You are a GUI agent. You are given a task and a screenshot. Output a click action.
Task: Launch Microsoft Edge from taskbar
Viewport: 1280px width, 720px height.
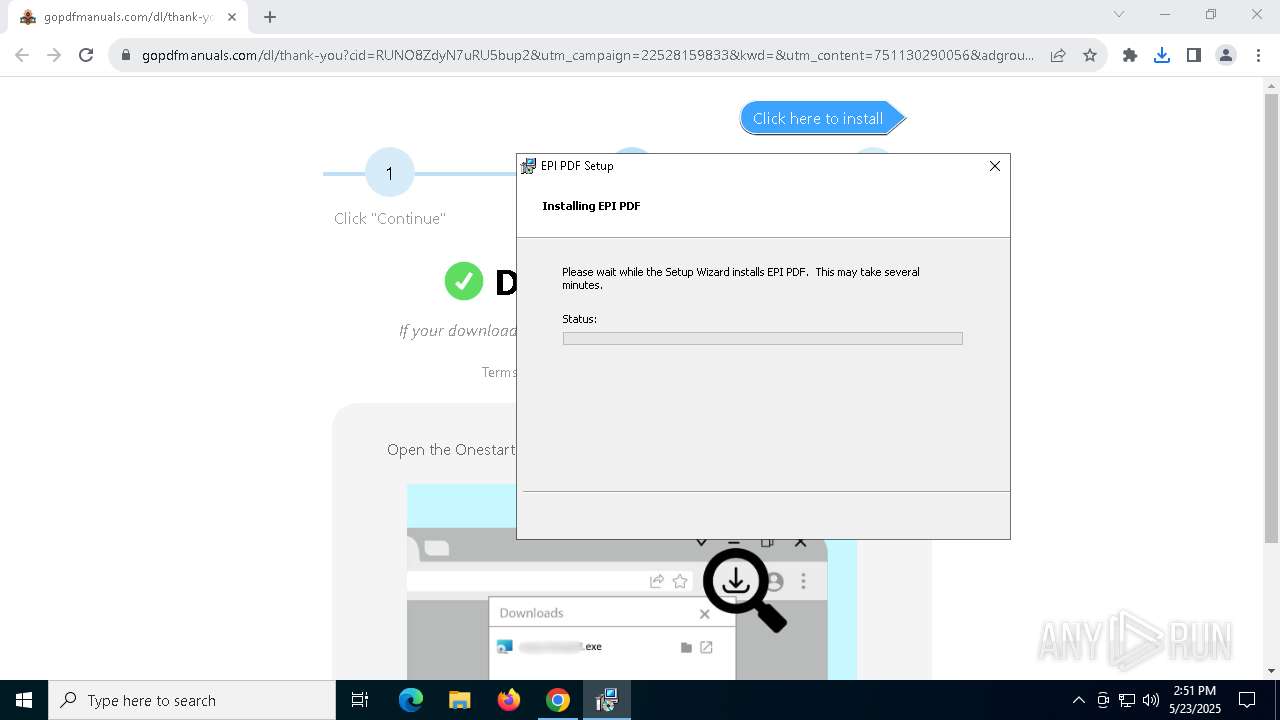[x=411, y=700]
